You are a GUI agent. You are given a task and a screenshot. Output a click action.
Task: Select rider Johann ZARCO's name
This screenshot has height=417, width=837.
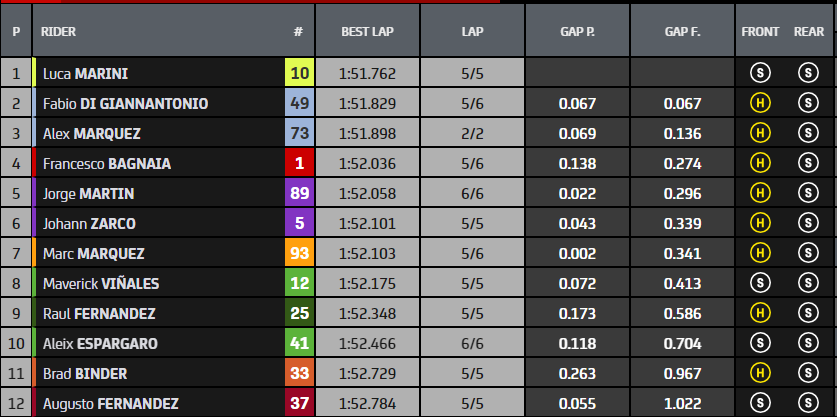click(x=88, y=224)
